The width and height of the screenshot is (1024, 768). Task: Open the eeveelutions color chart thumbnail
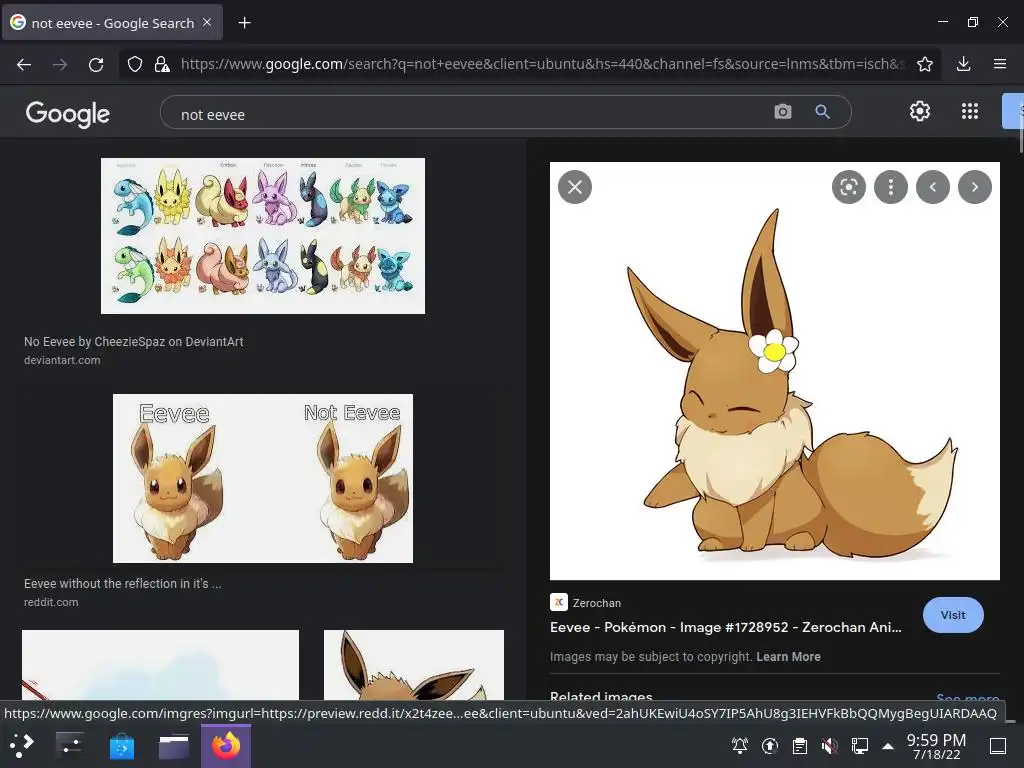[x=263, y=236]
